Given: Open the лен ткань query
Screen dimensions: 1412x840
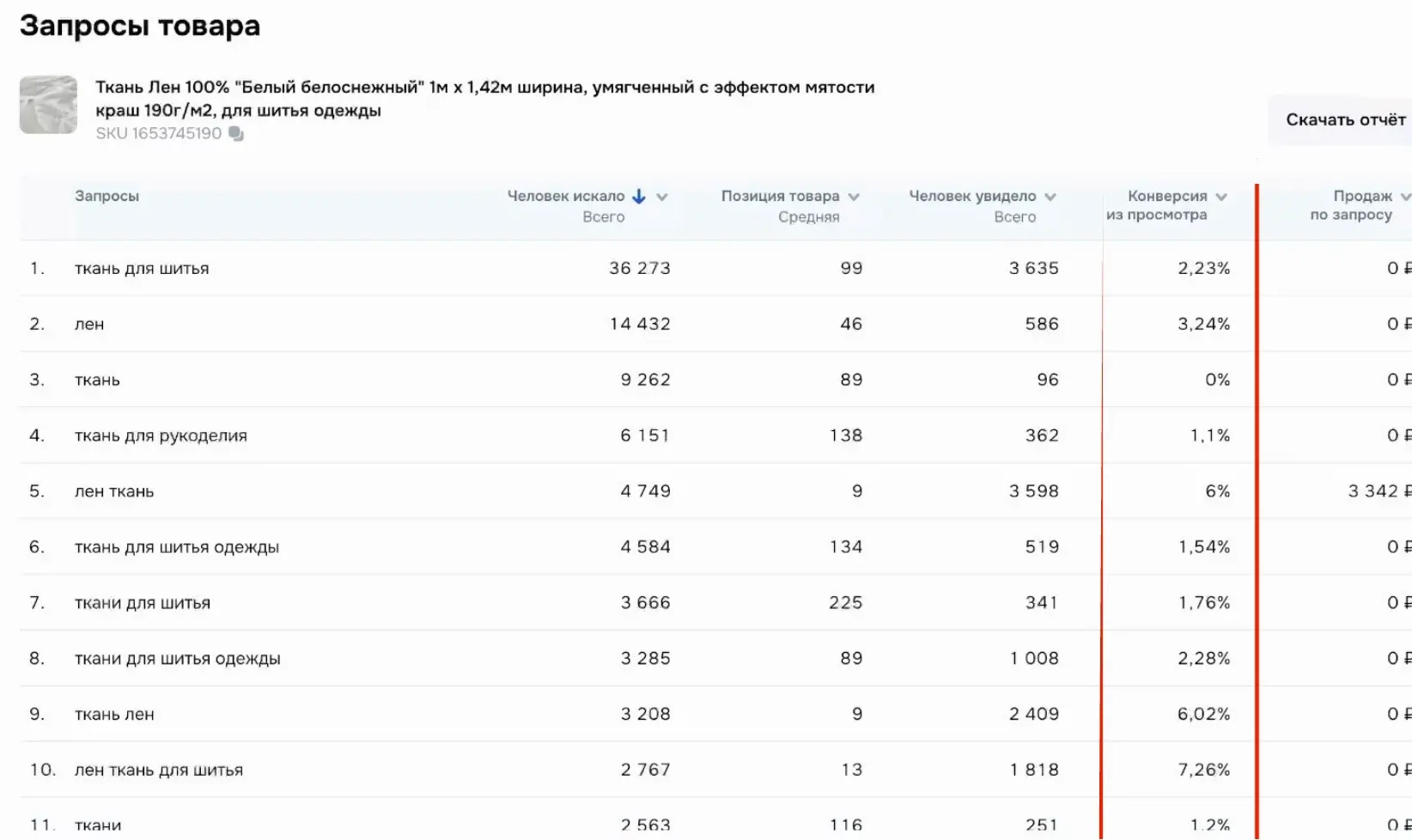Looking at the screenshot, I should click(x=114, y=491).
